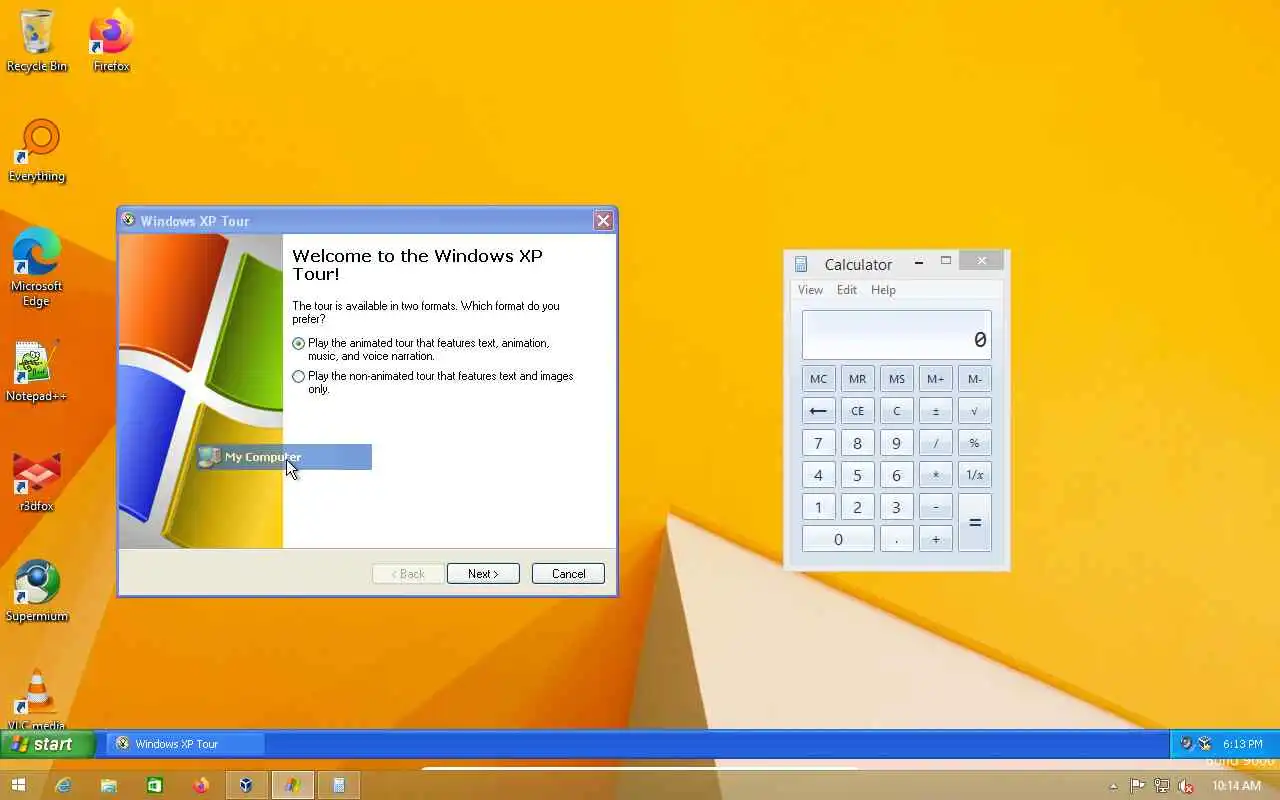
Task: Click the 5 key on Calculator
Action: (857, 475)
